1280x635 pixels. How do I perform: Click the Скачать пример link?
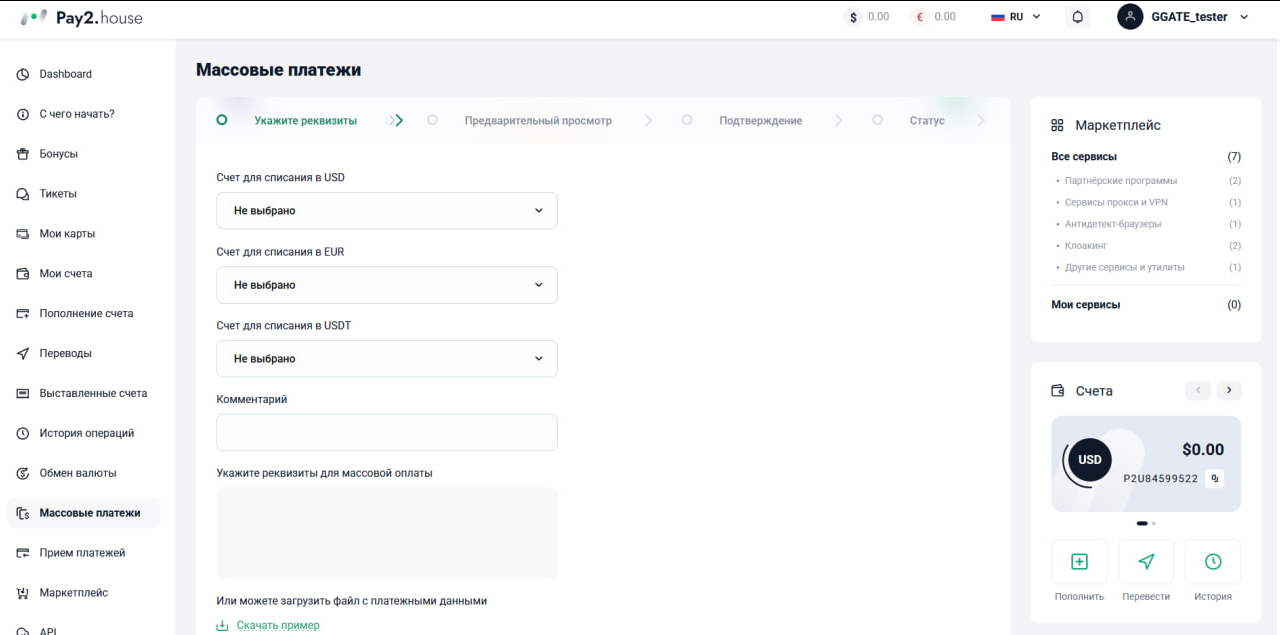point(278,626)
